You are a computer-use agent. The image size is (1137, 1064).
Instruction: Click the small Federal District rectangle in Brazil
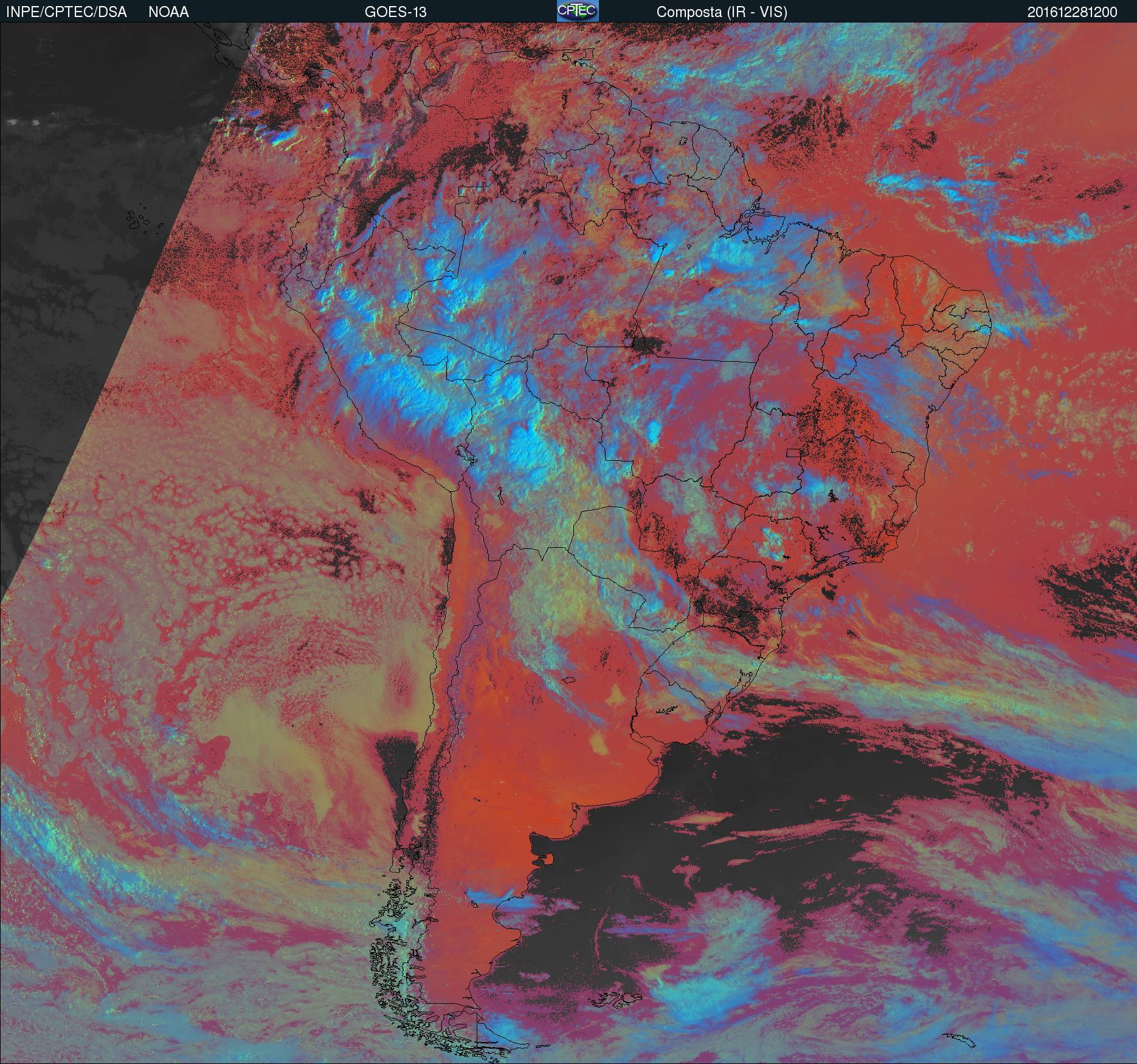pos(793,452)
